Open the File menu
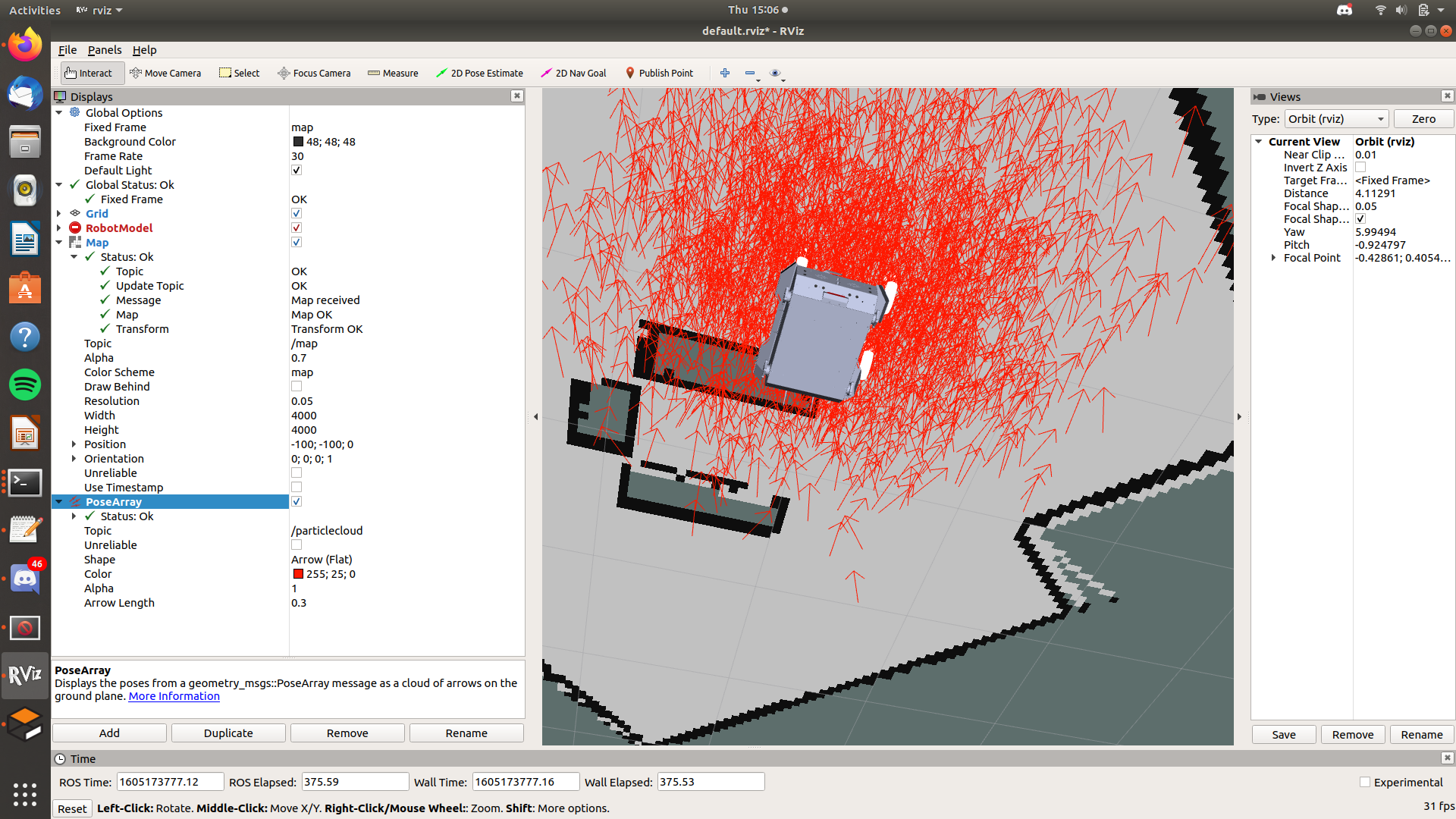The width and height of the screenshot is (1456, 819). coord(67,50)
